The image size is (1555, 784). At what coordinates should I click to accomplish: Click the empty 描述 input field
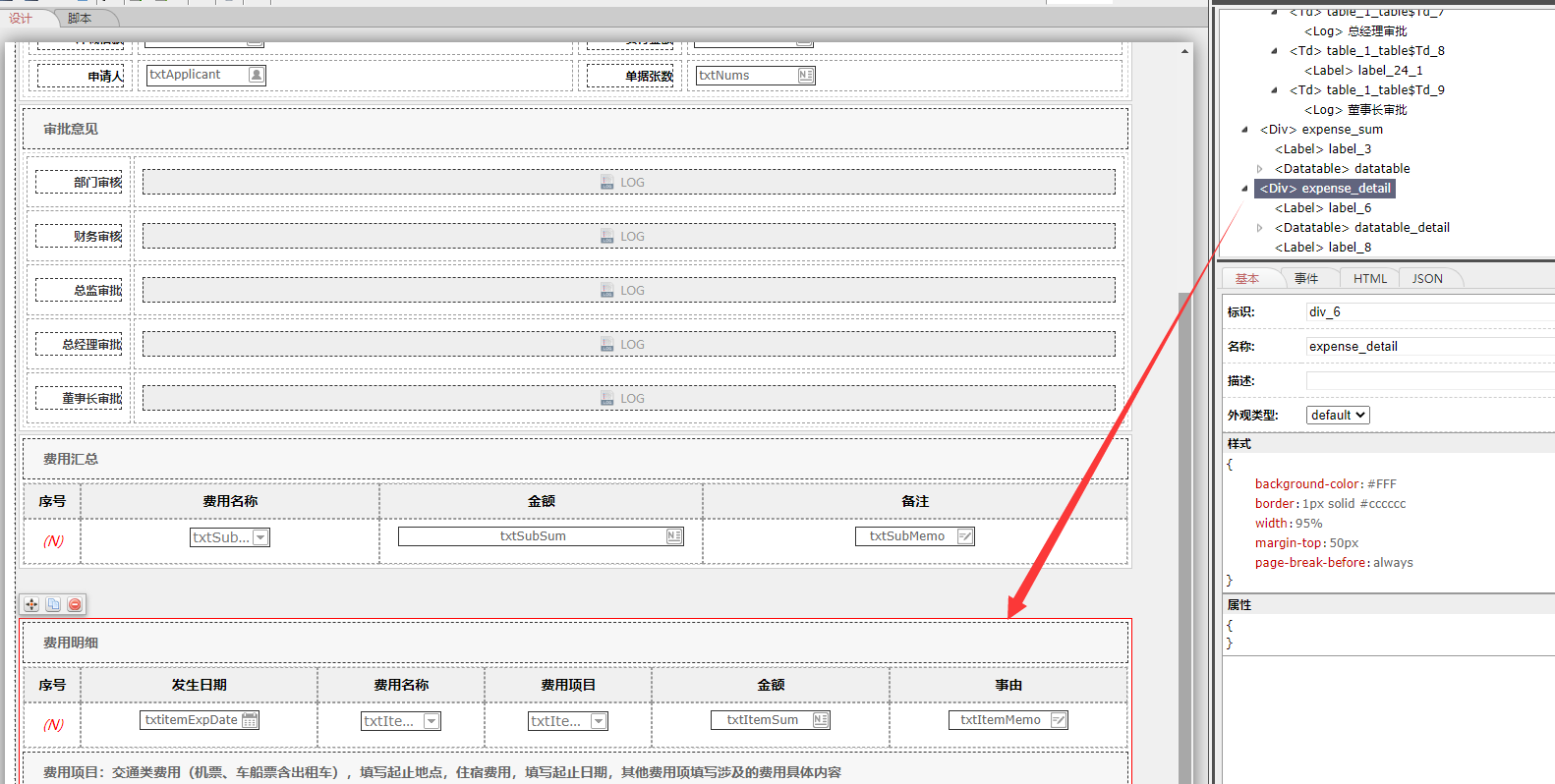pyautogui.click(x=1430, y=381)
